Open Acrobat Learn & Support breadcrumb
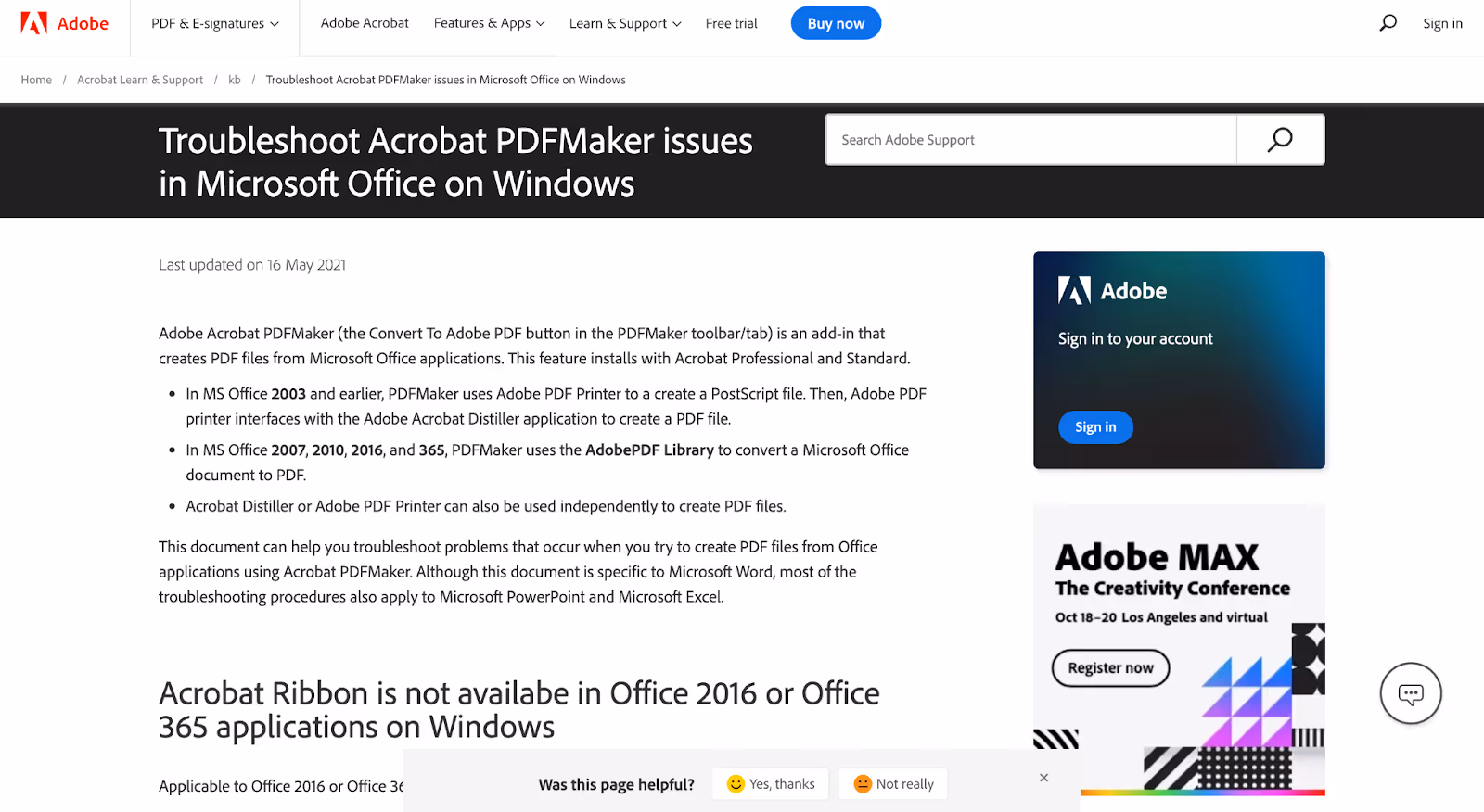 click(140, 80)
